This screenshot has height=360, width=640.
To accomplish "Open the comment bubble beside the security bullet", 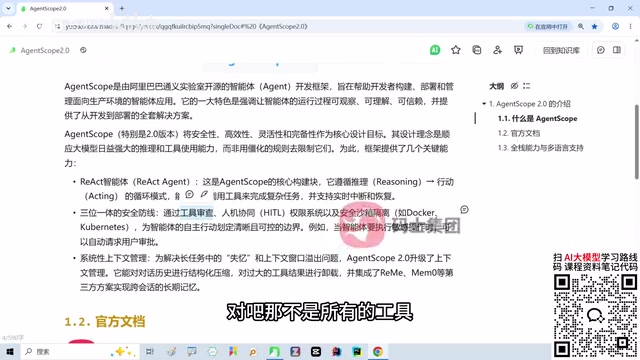I will click(464, 209).
